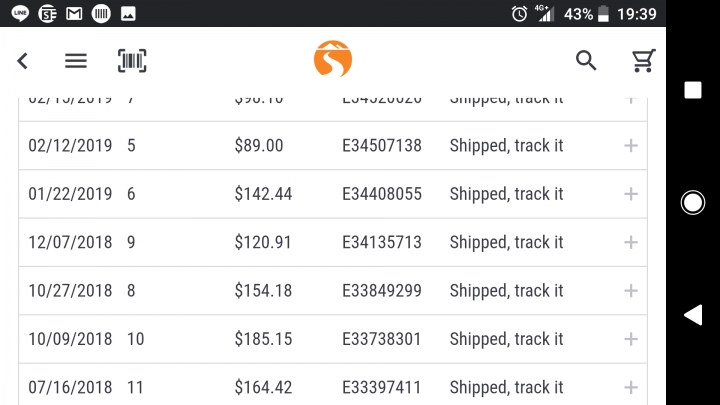Expand order E34408055 details
This screenshot has width=720, height=405.
[631, 194]
